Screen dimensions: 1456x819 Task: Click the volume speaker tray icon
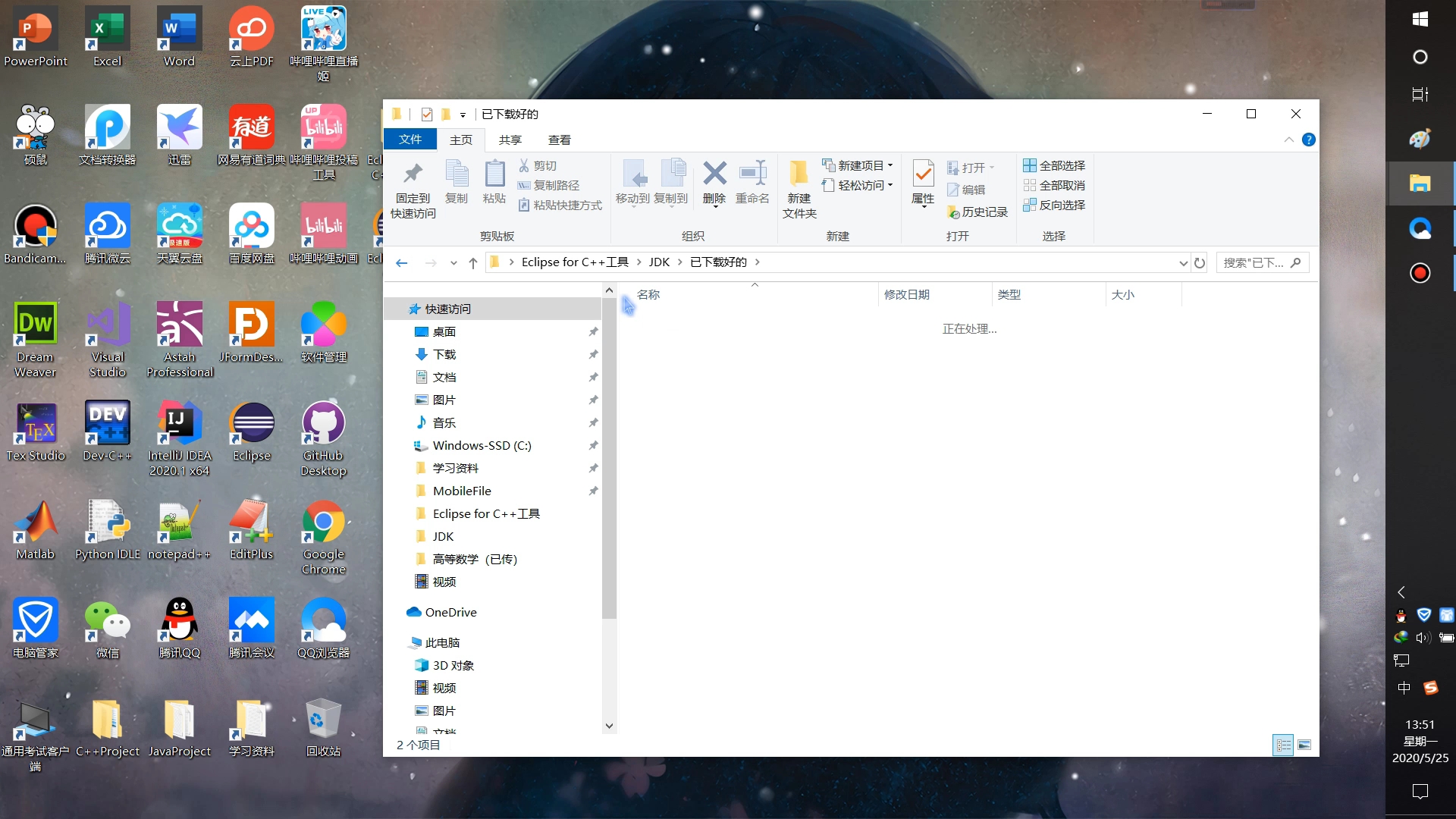pyautogui.click(x=1423, y=638)
